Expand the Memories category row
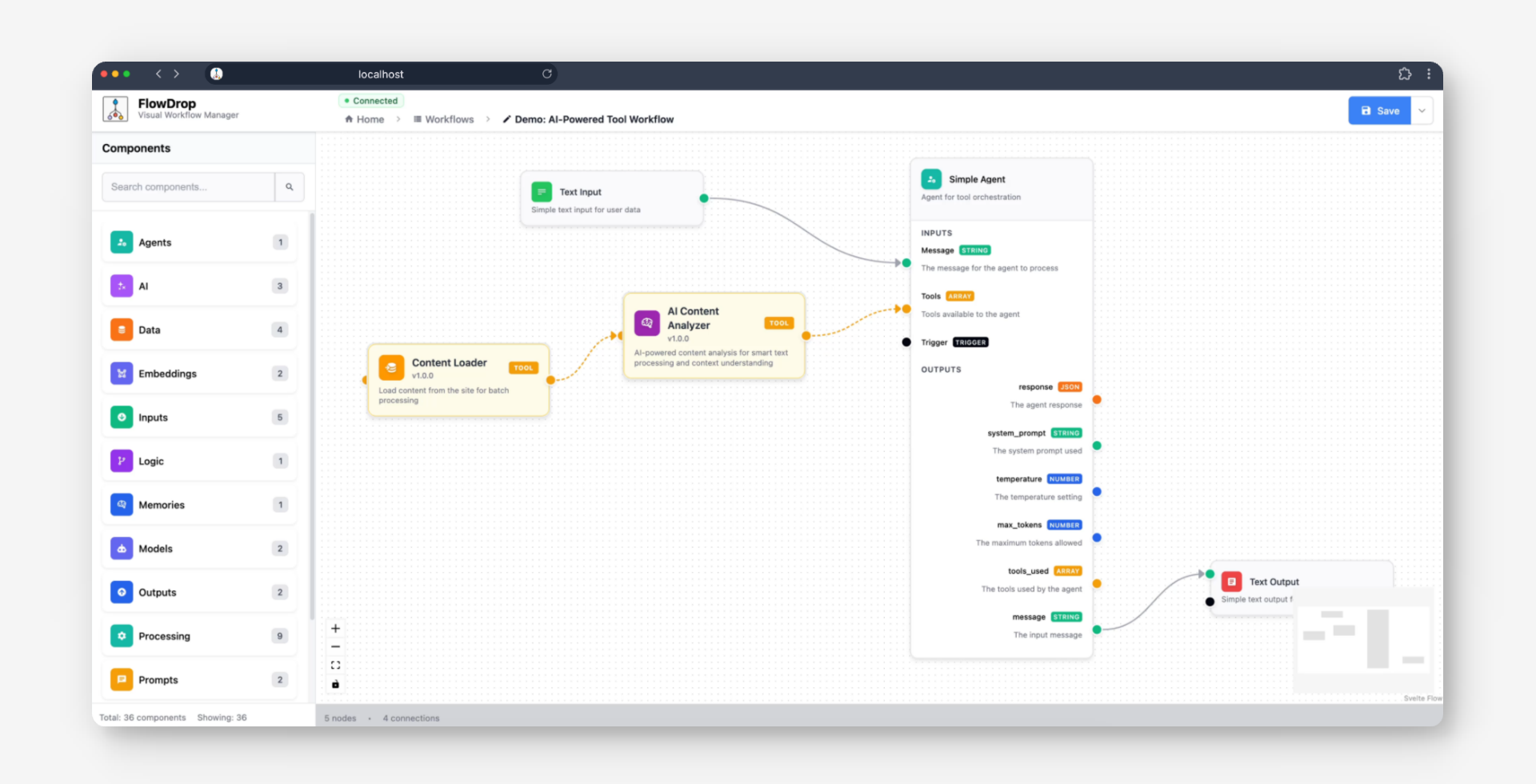 [x=199, y=505]
